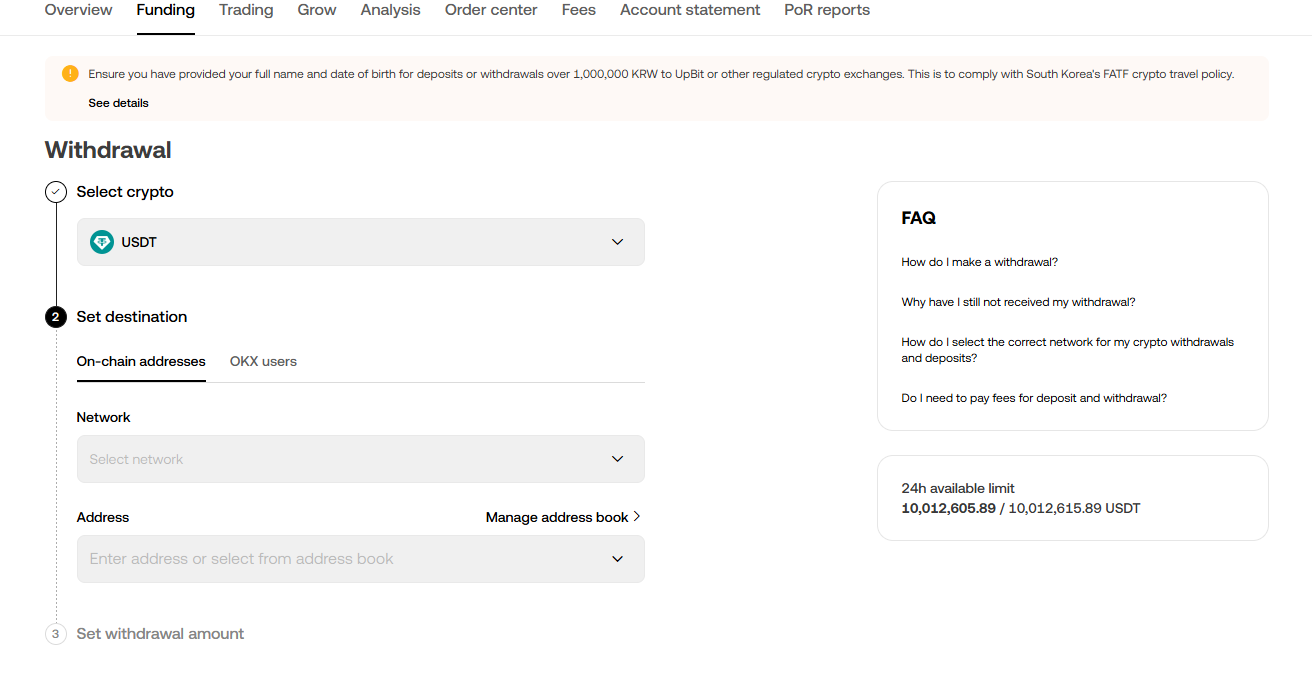Screen dimensions: 1312x696
Task: Open the Account statement tab
Action: point(690,10)
